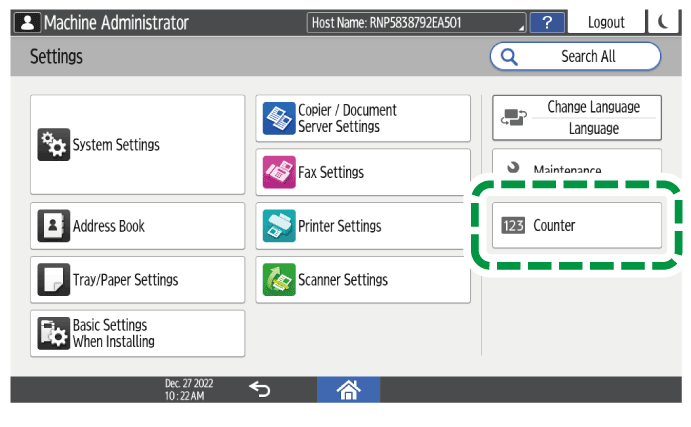Open the Scanner Settings icon
Image resolution: width=691 pixels, height=427 pixels.
click(277, 280)
